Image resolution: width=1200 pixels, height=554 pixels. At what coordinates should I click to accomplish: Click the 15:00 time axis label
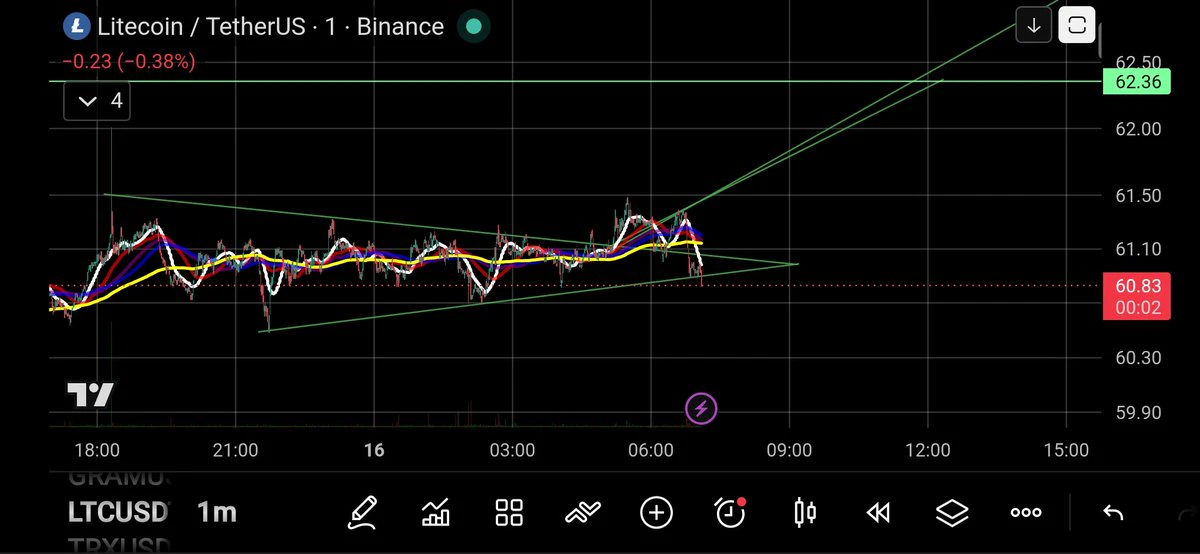coord(1066,451)
